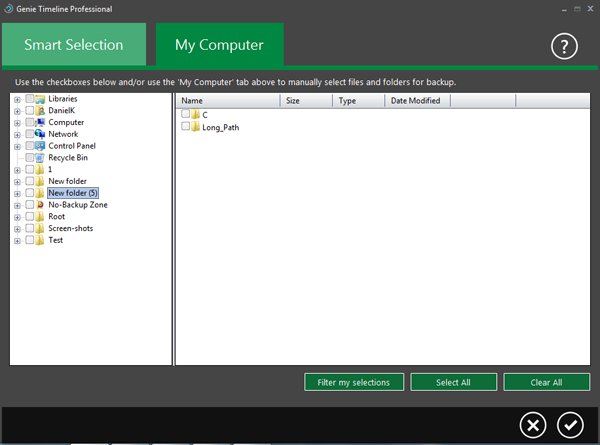Check the No-Backup Zone checkbox
Viewport: 600px width, 445px height.
pos(29,205)
